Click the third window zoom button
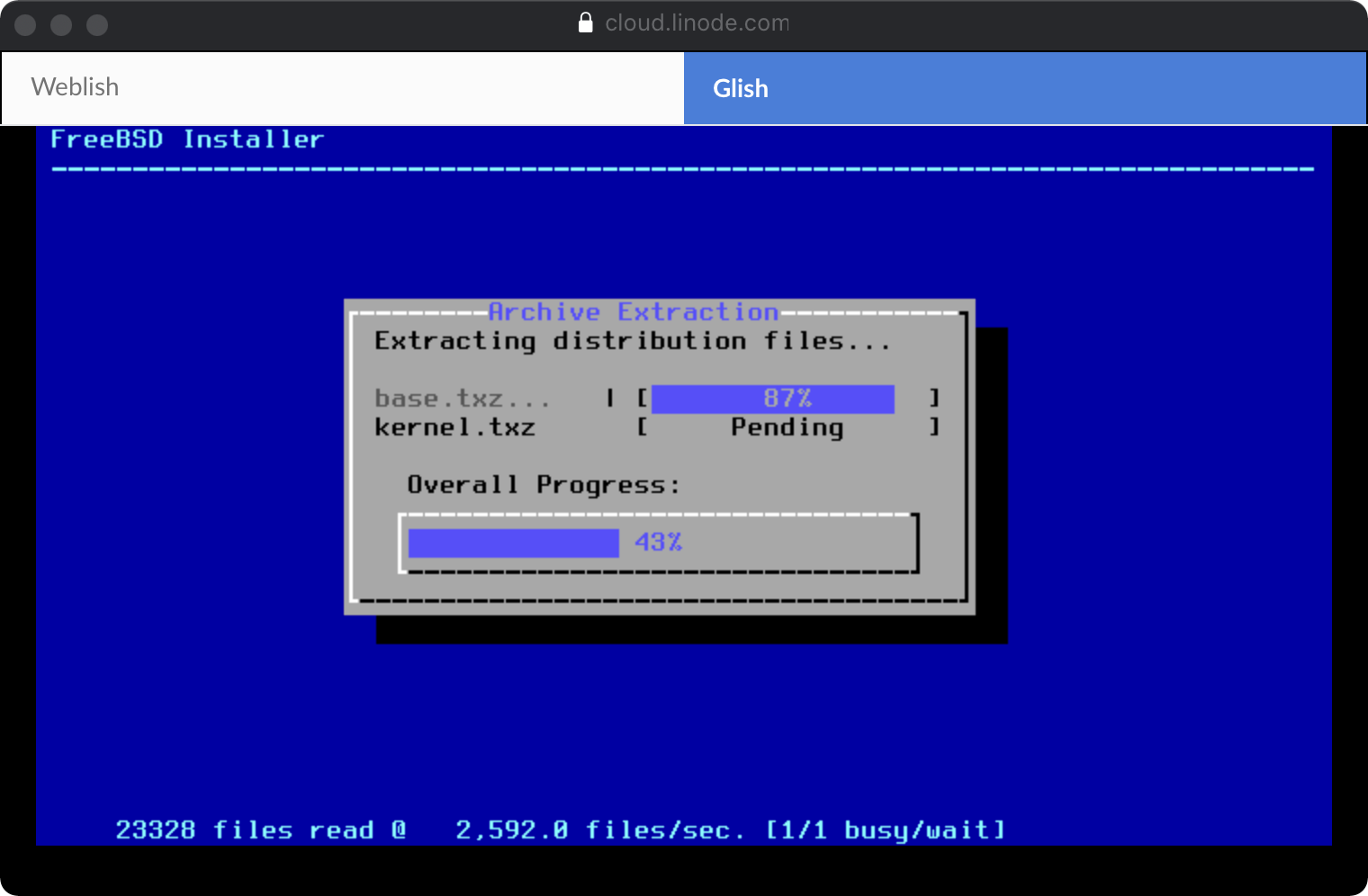Viewport: 1368px width, 896px height. point(97,25)
